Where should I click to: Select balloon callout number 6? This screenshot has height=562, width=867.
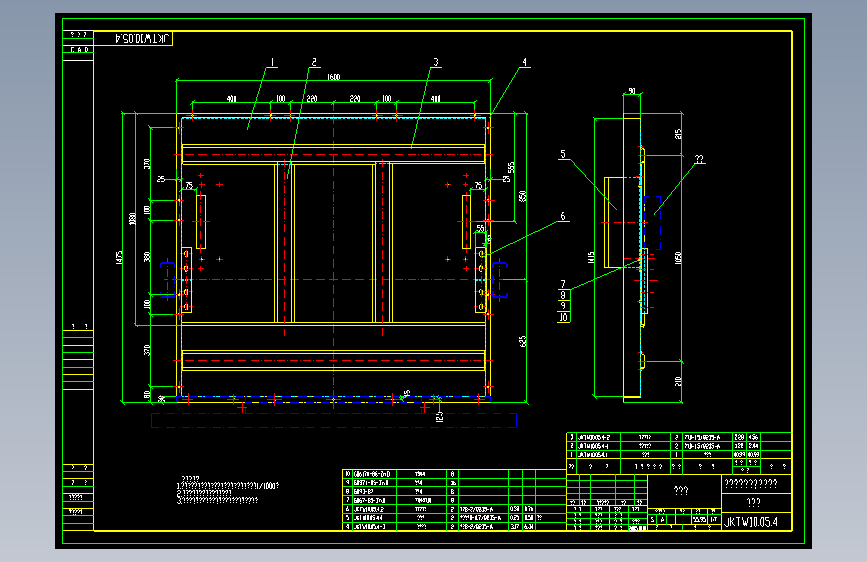[x=563, y=216]
